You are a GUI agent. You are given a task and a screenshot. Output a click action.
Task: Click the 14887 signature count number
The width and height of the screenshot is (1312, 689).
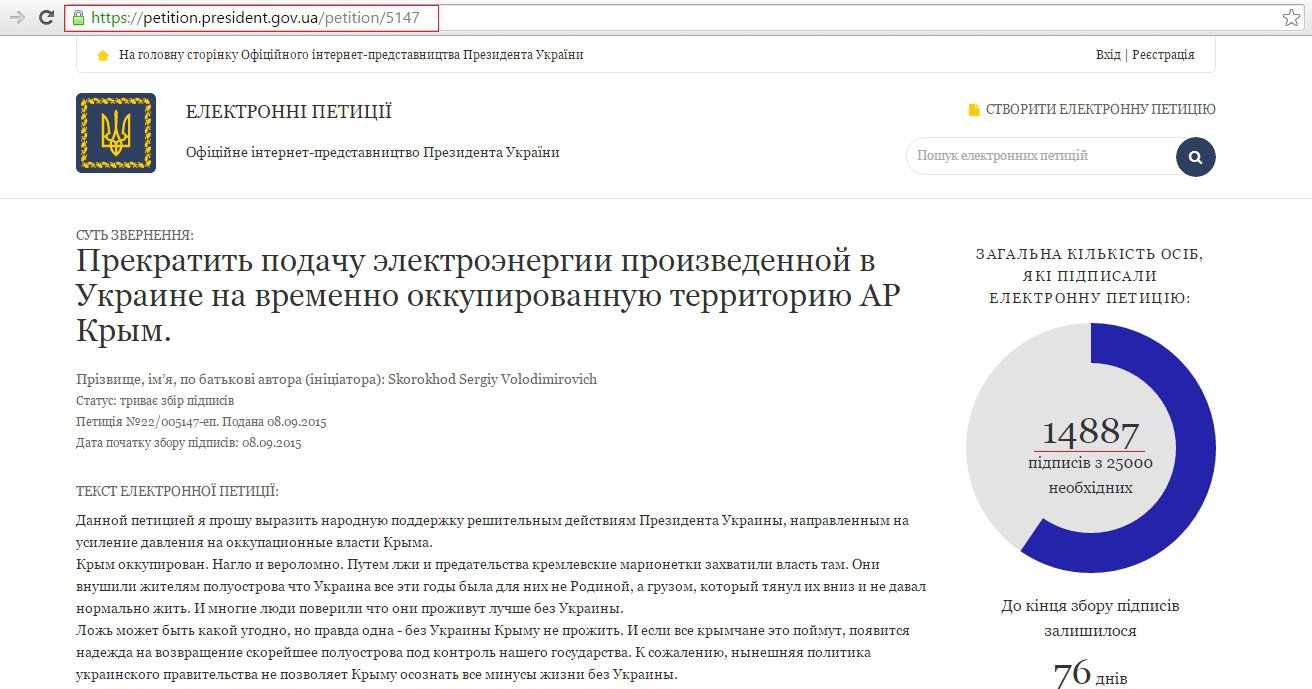1090,433
